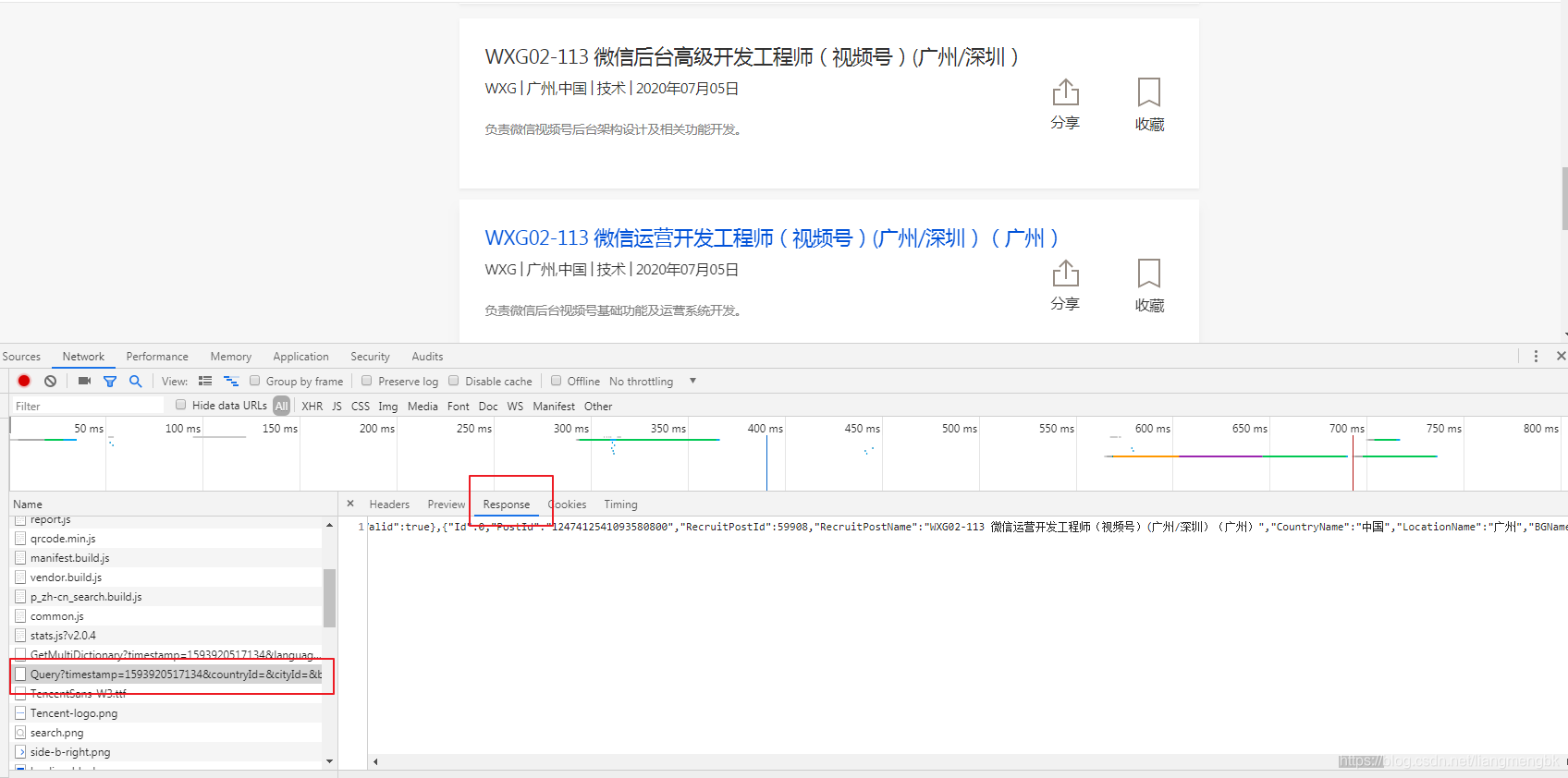Filter requests by Img type
The width and height of the screenshot is (1568, 778).
(x=388, y=407)
